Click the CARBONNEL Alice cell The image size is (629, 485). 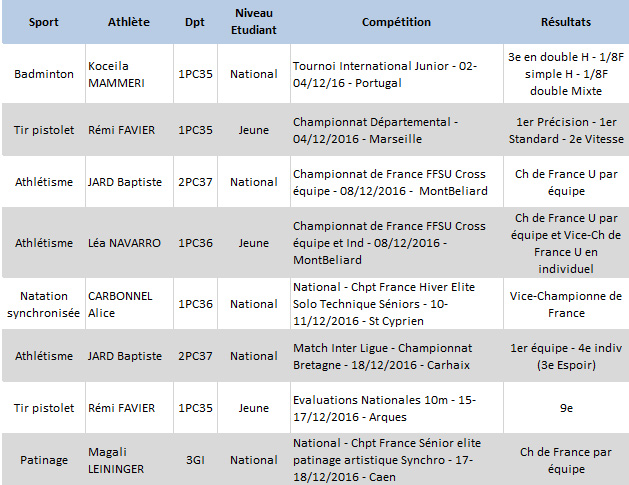click(x=129, y=304)
